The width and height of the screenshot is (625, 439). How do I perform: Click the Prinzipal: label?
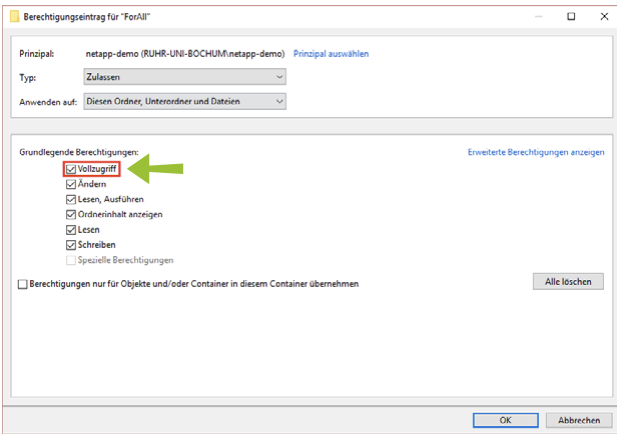tap(37, 54)
